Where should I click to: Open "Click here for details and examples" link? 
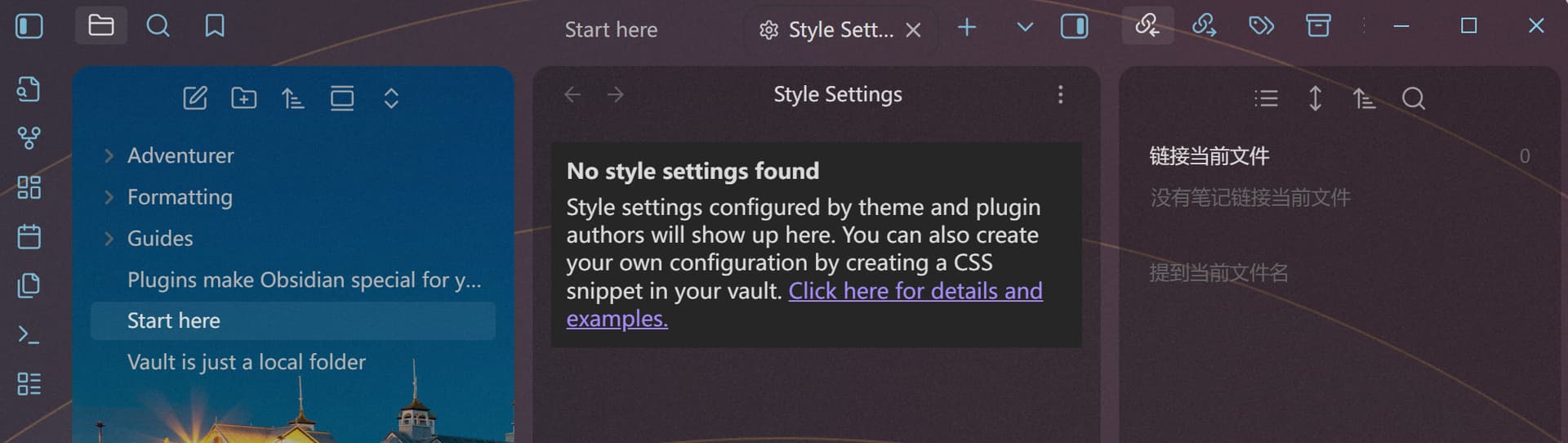coord(915,291)
